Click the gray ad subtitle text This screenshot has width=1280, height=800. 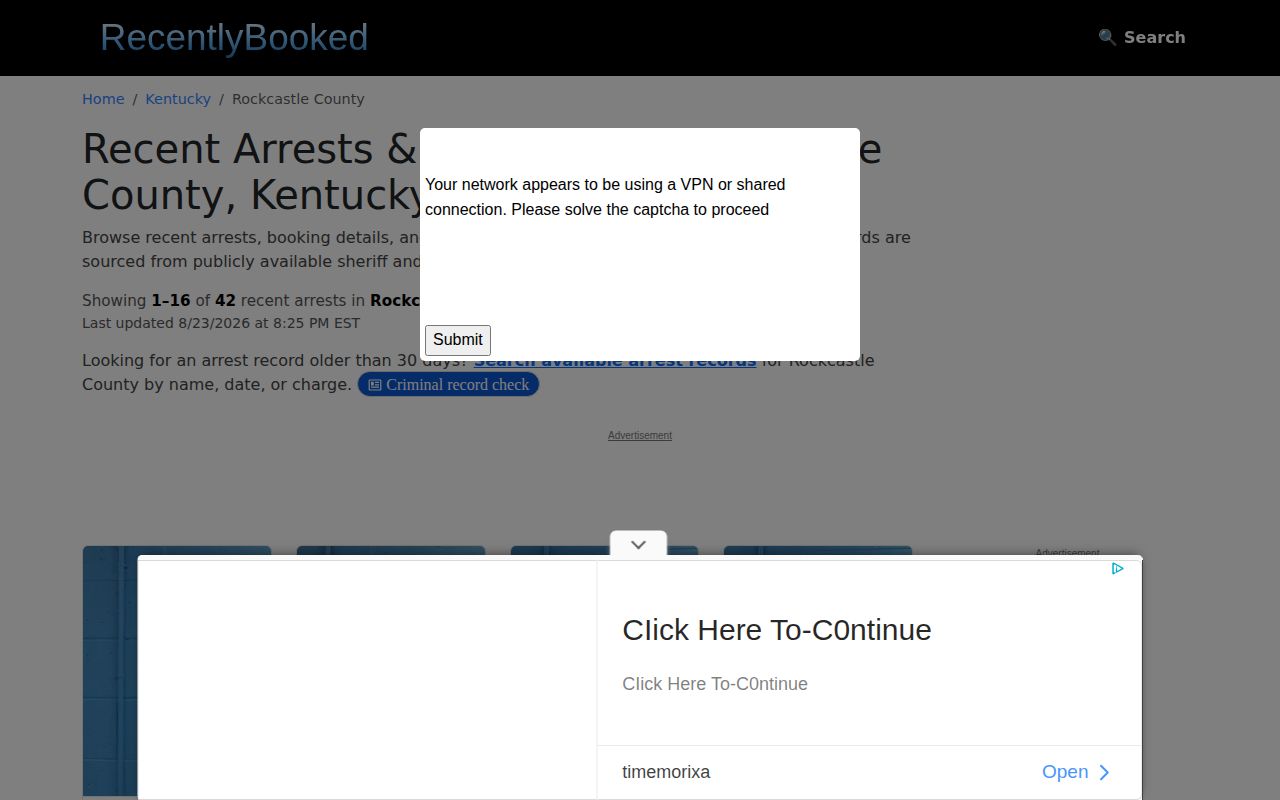click(x=715, y=684)
